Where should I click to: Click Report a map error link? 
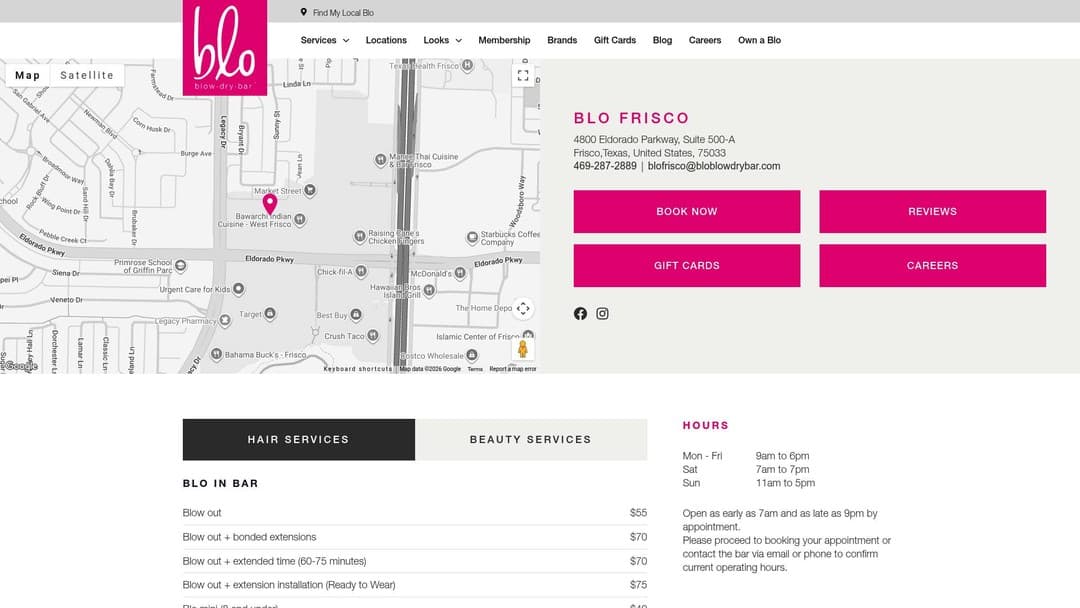pyautogui.click(x=512, y=369)
